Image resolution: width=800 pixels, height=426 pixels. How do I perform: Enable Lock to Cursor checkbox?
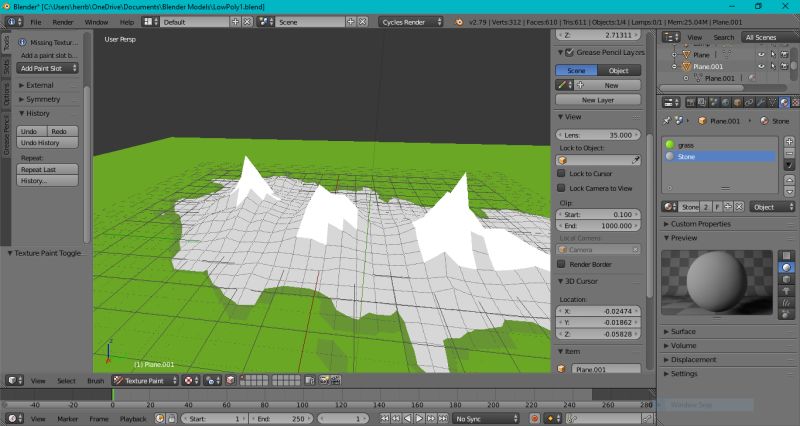pos(561,173)
